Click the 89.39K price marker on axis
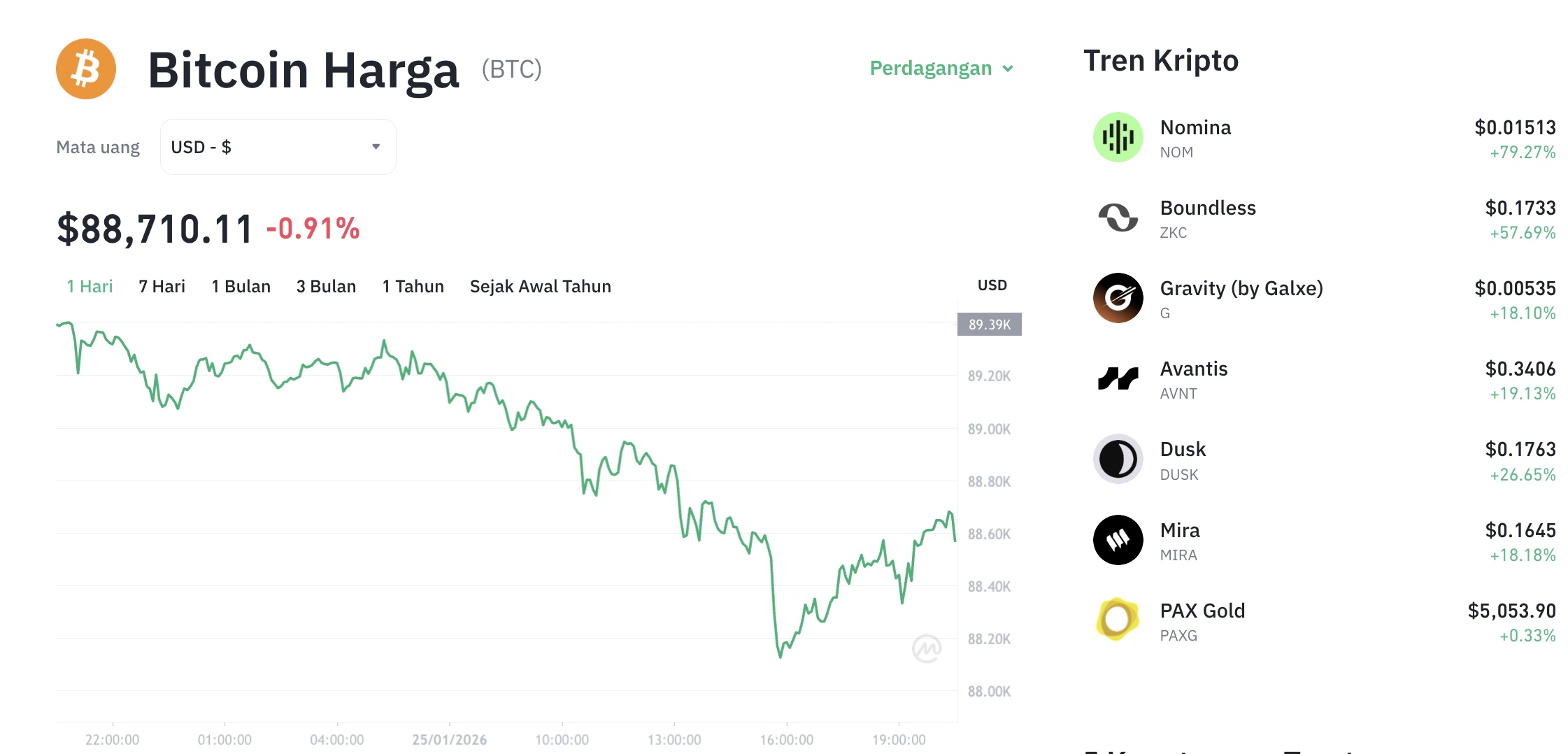 pos(989,324)
